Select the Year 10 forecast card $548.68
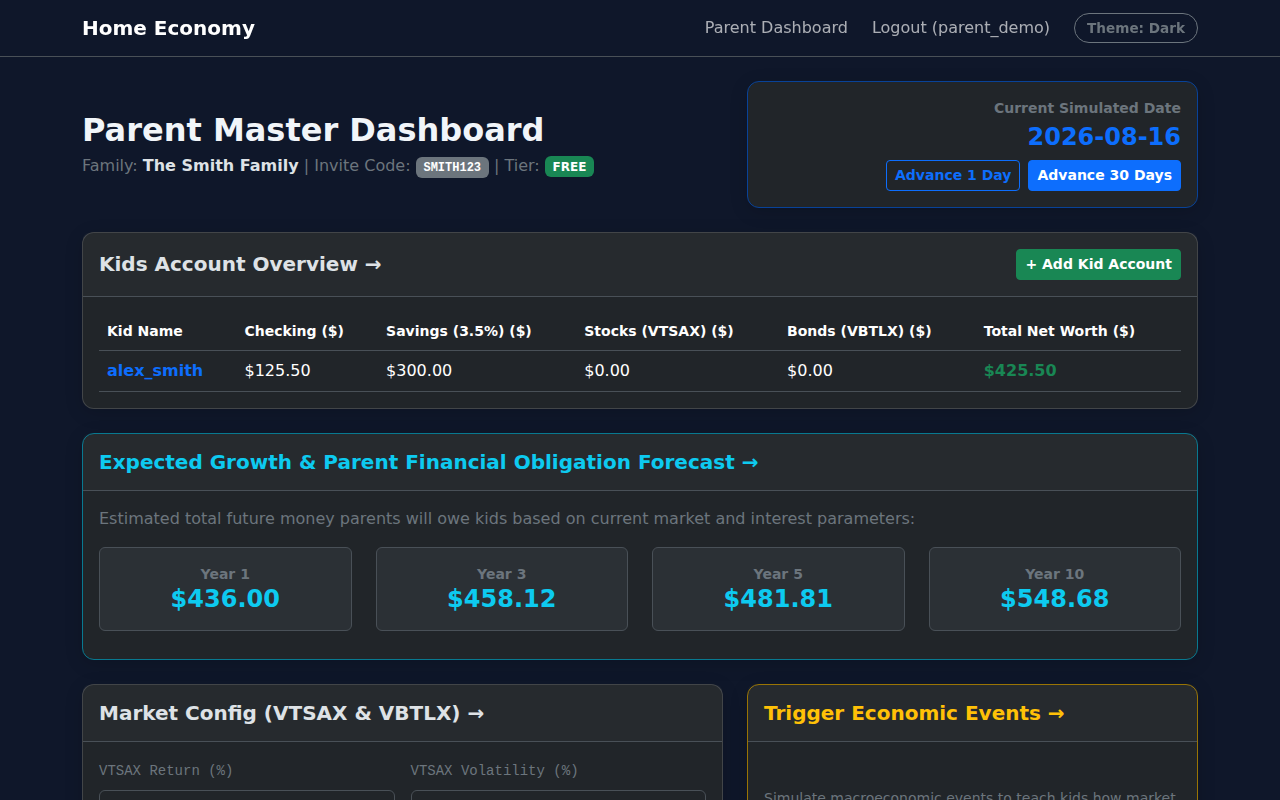This screenshot has width=1280, height=800. (1055, 589)
